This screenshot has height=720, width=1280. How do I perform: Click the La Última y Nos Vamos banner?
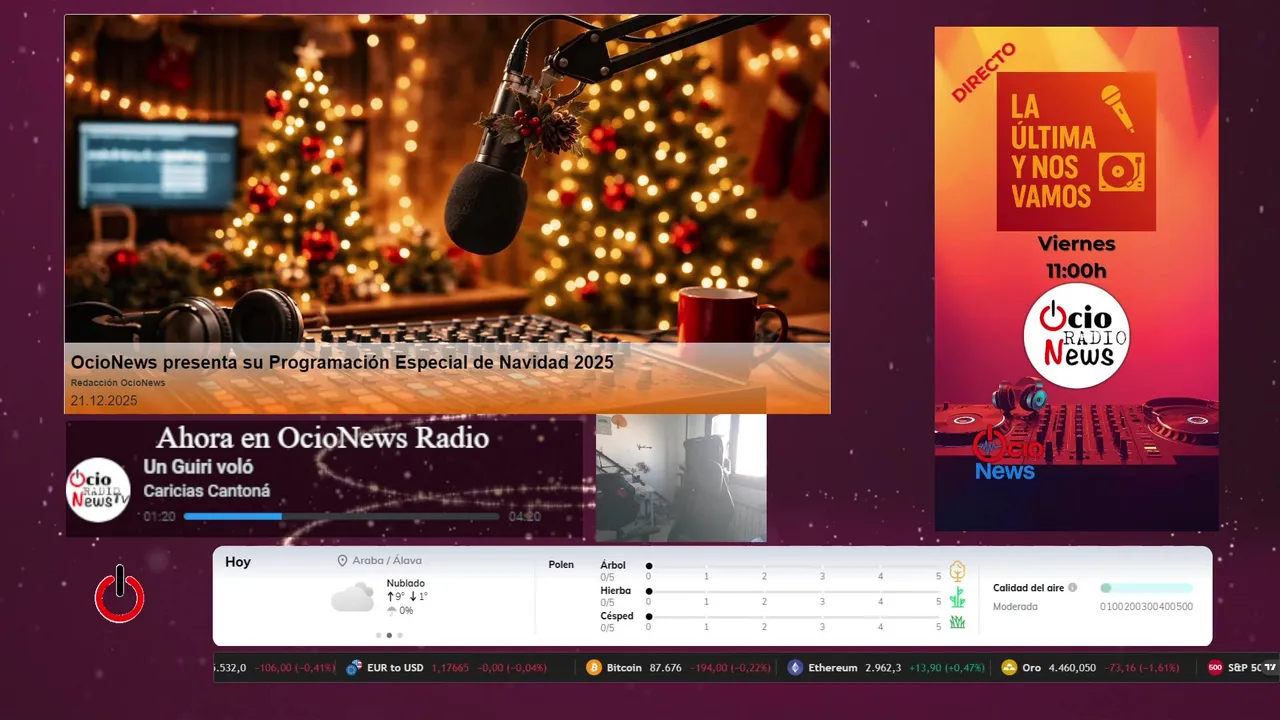tap(1076, 151)
